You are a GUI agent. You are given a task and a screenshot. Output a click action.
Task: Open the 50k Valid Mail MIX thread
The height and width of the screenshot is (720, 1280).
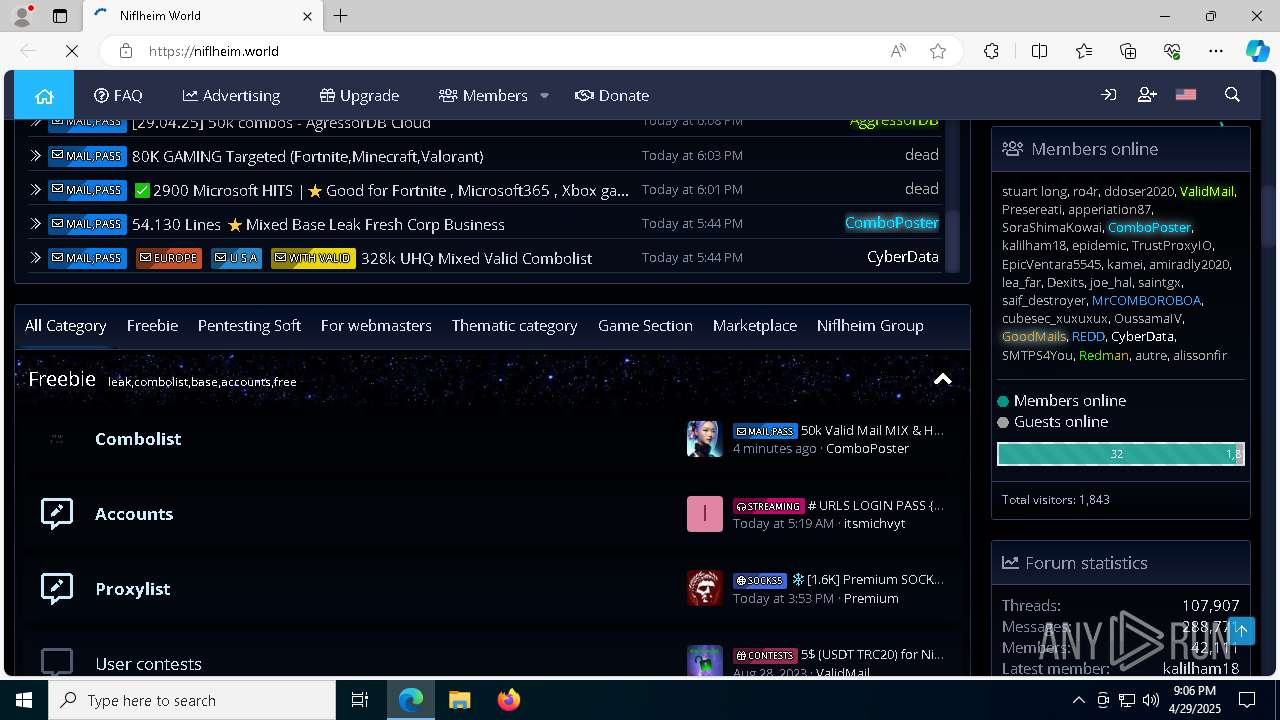[872, 430]
